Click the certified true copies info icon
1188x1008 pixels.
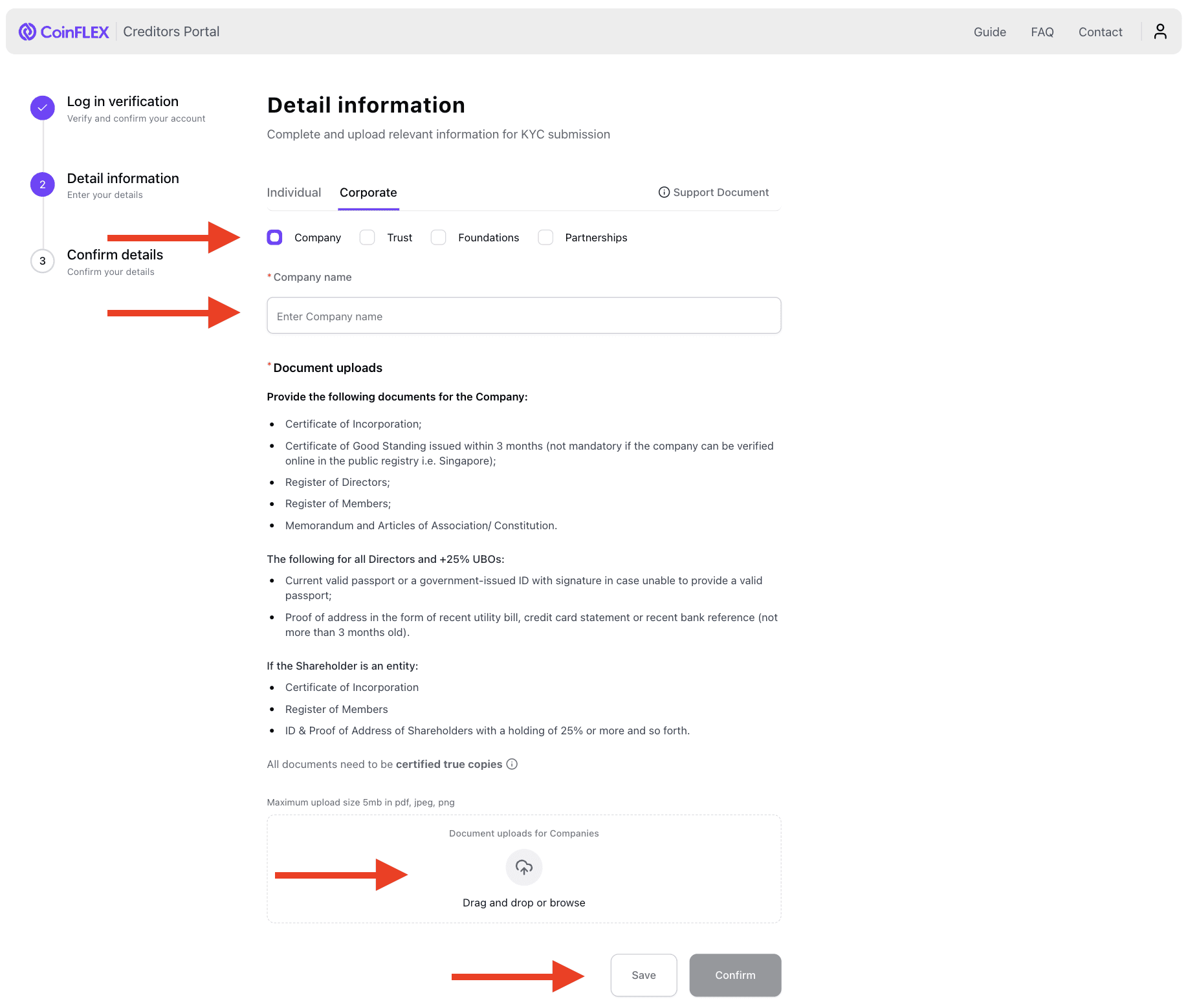(x=512, y=764)
